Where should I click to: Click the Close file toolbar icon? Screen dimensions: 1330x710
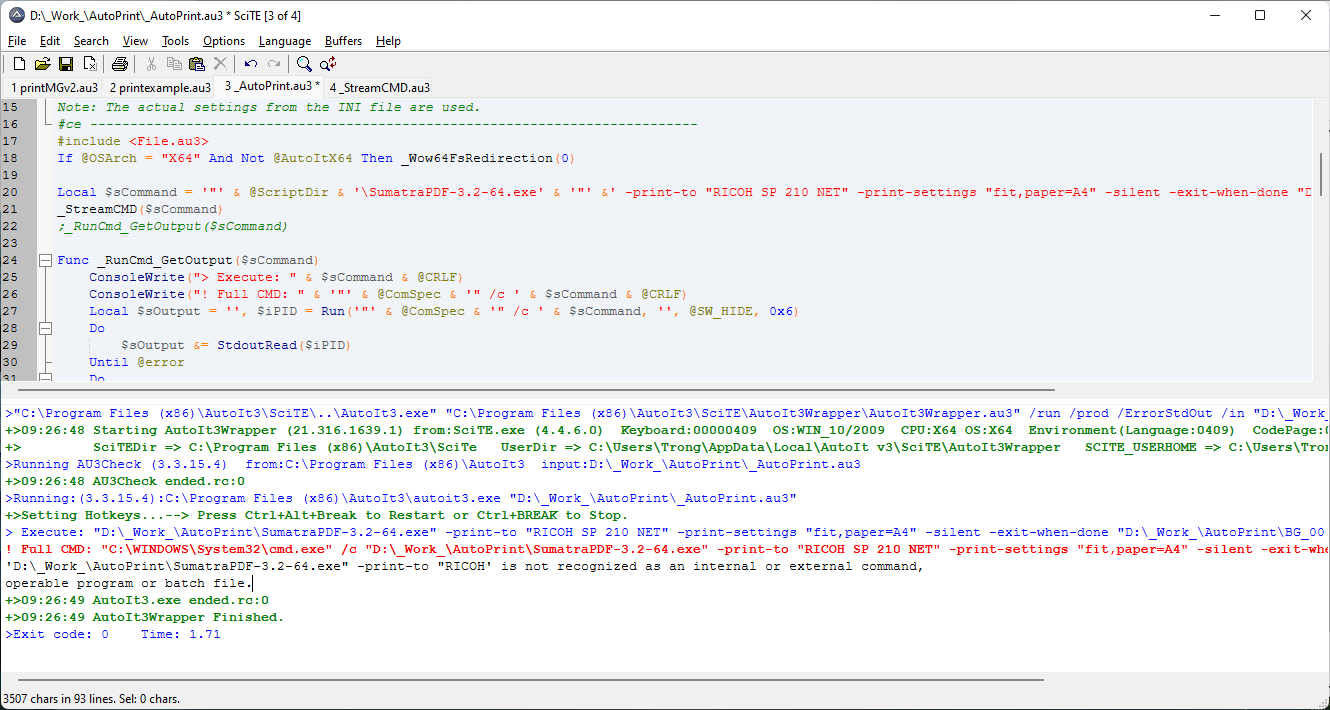tap(90, 64)
